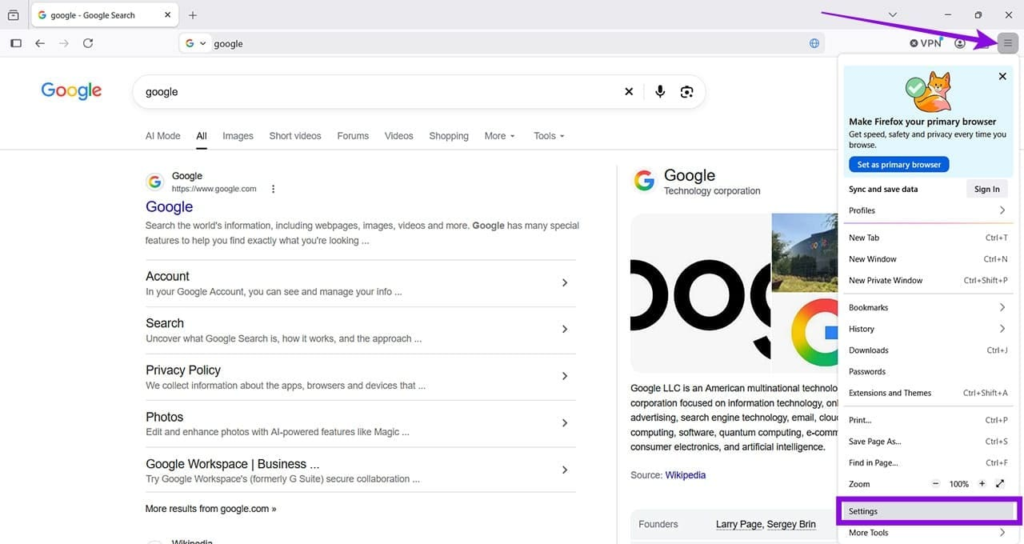Choose New Private Window menu item

927,280
